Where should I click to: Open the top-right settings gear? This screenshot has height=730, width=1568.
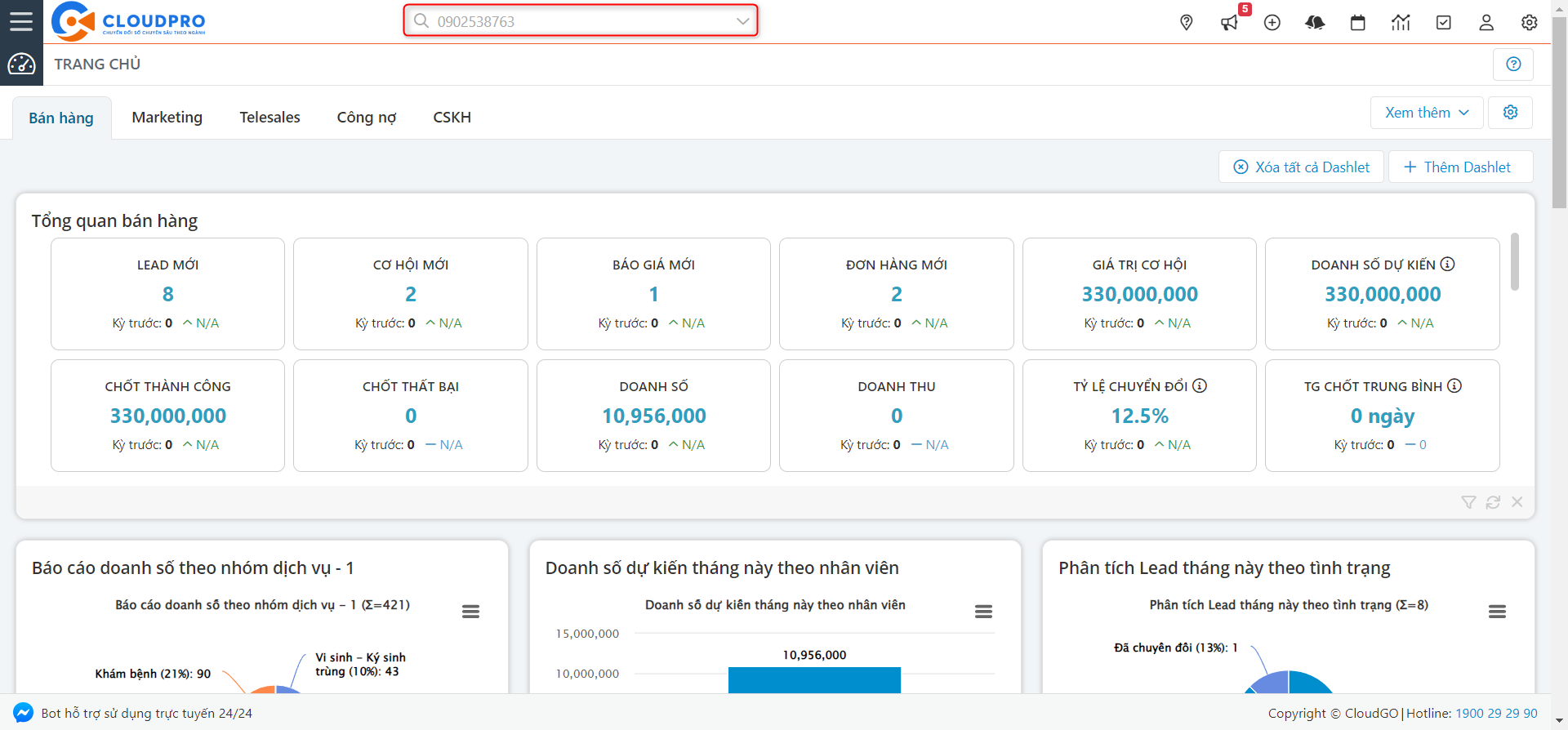1530,22
